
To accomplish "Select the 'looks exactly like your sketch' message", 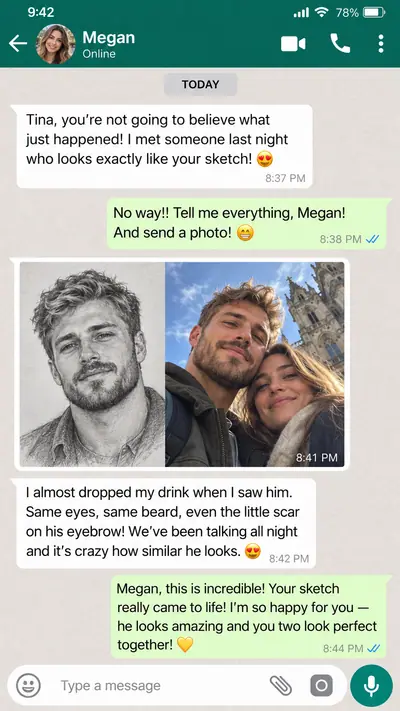I will click(x=164, y=146).
